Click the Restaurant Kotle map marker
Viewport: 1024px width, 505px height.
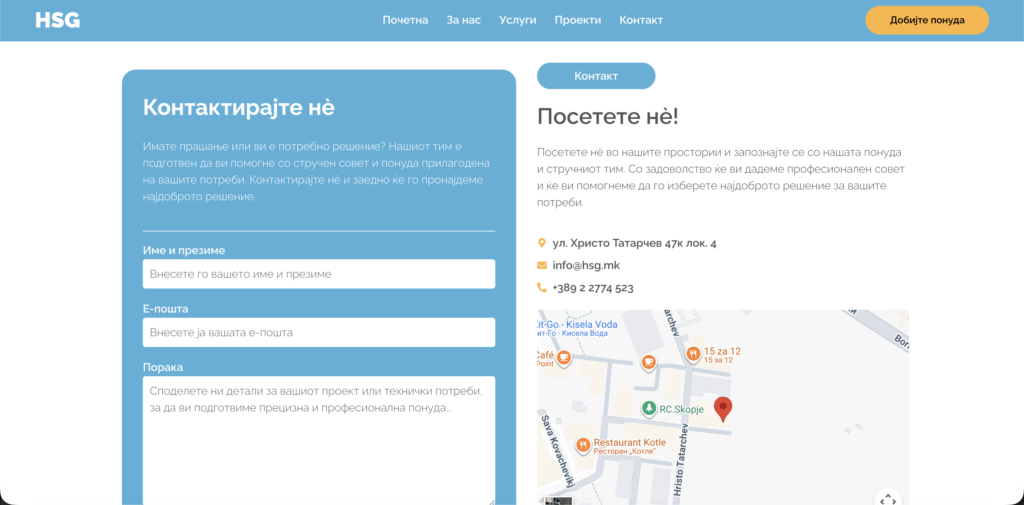coord(583,446)
